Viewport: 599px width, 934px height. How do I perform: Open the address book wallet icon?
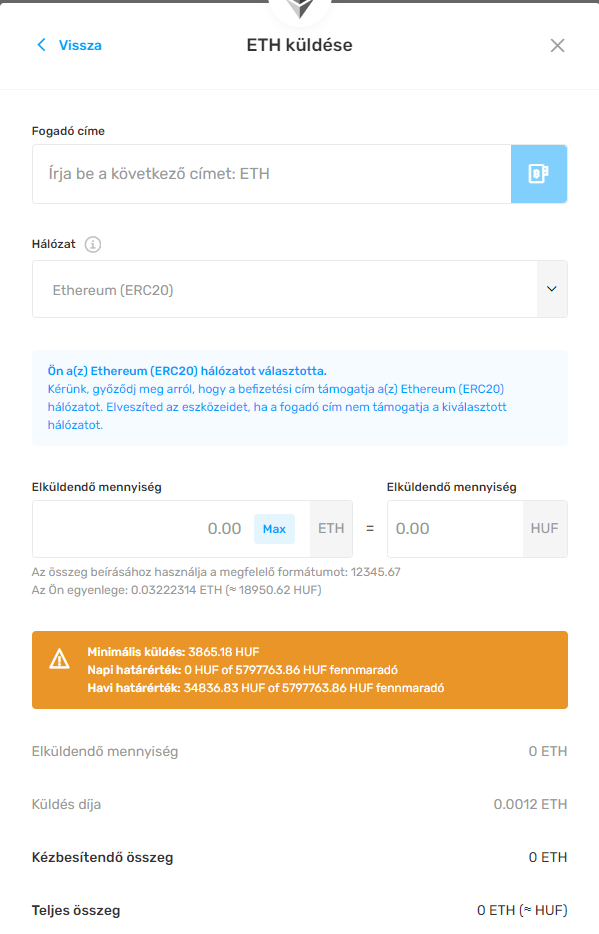click(538, 173)
